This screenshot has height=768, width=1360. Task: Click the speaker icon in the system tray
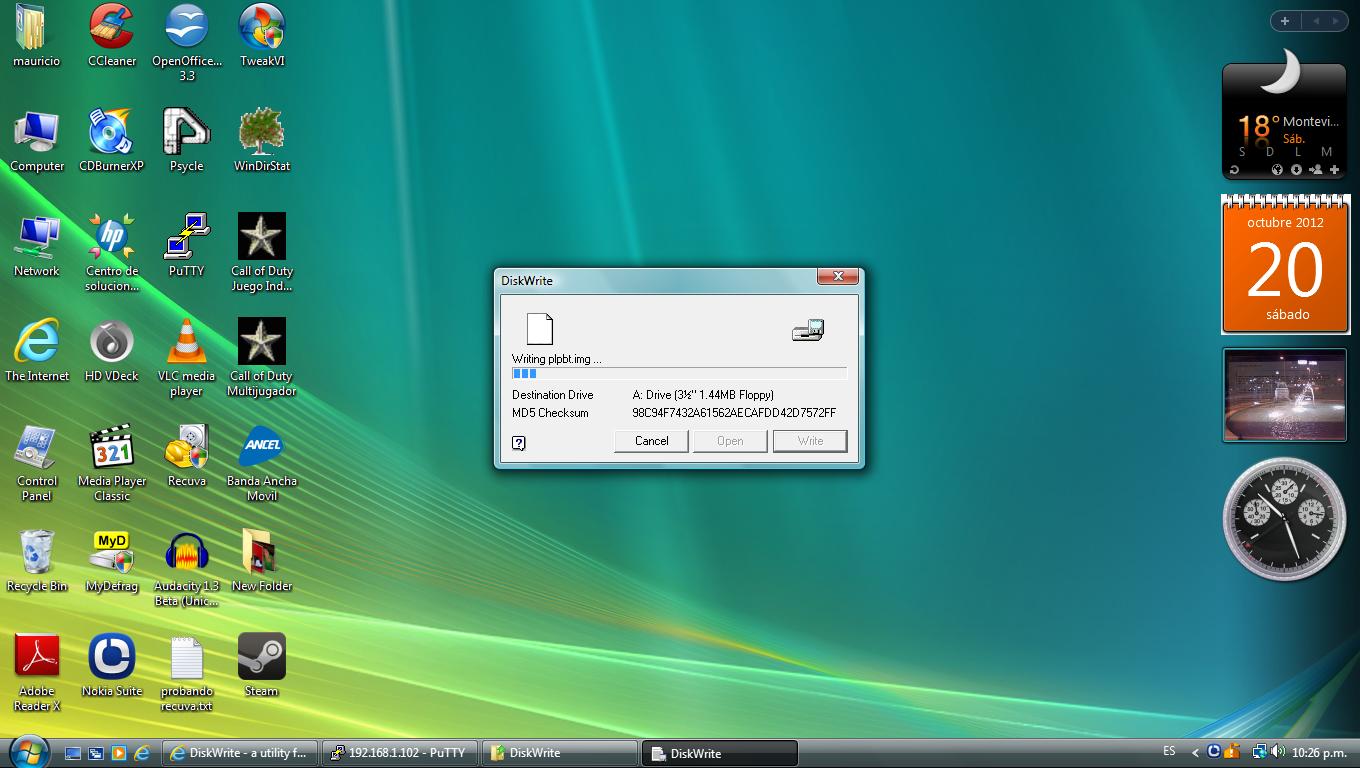1278,753
